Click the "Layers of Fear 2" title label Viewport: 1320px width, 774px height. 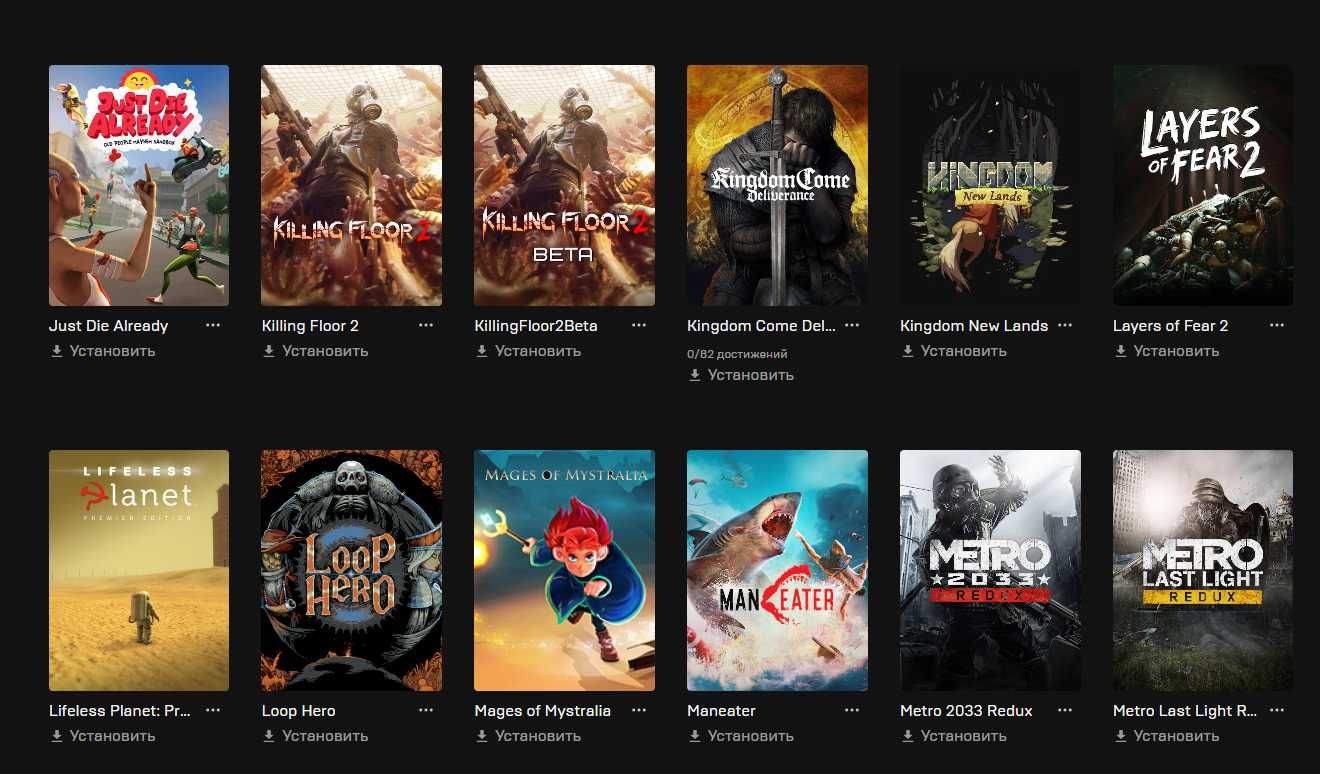1171,326
